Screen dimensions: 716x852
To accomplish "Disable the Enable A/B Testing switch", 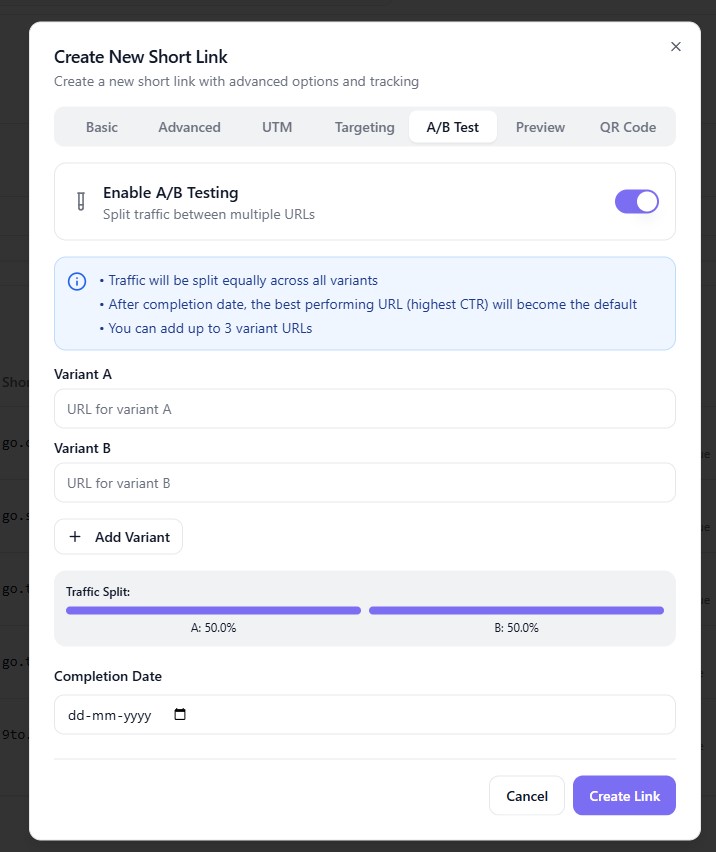I will click(636, 201).
